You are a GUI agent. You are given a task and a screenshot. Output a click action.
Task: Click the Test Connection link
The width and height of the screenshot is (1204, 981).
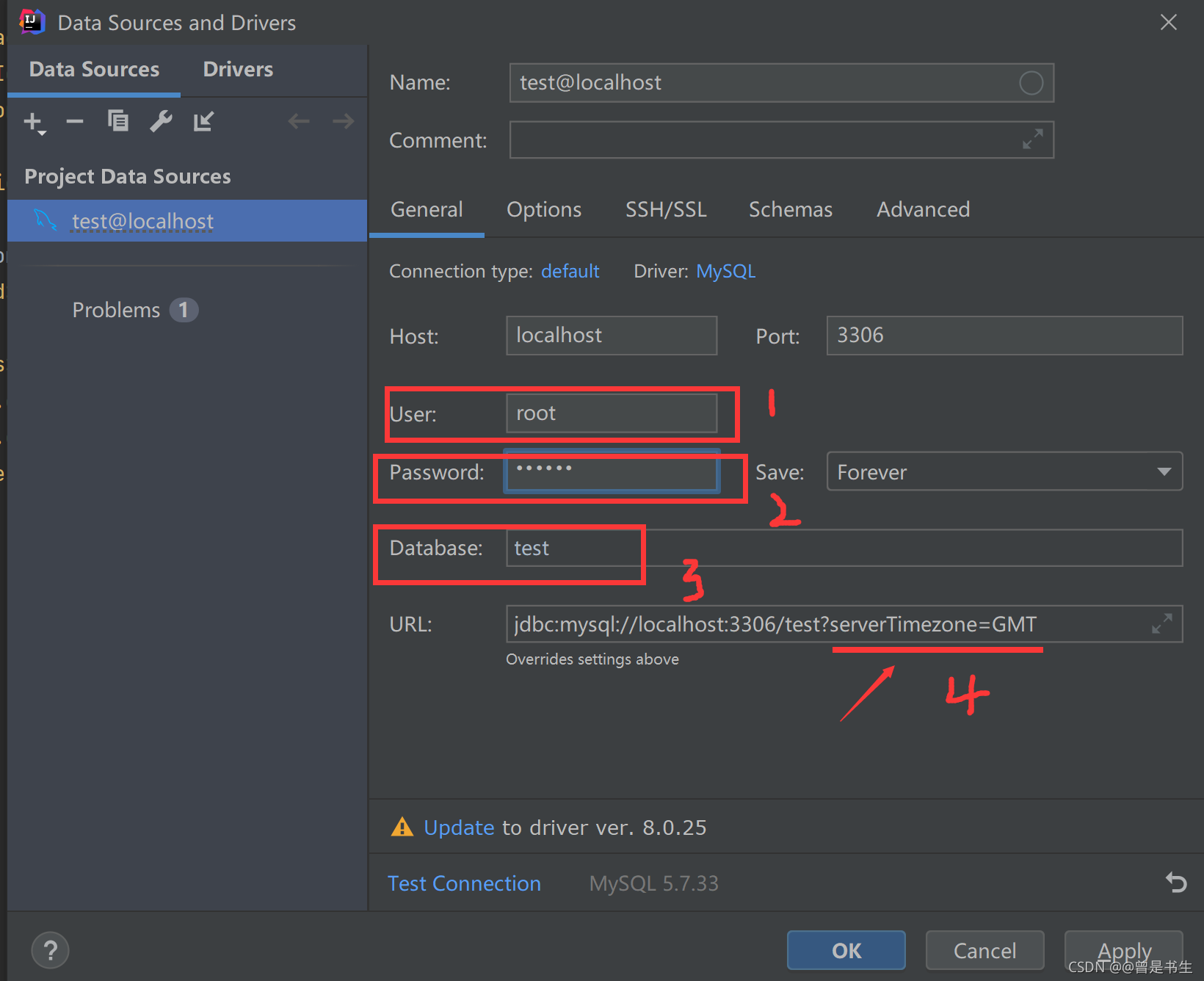464,883
